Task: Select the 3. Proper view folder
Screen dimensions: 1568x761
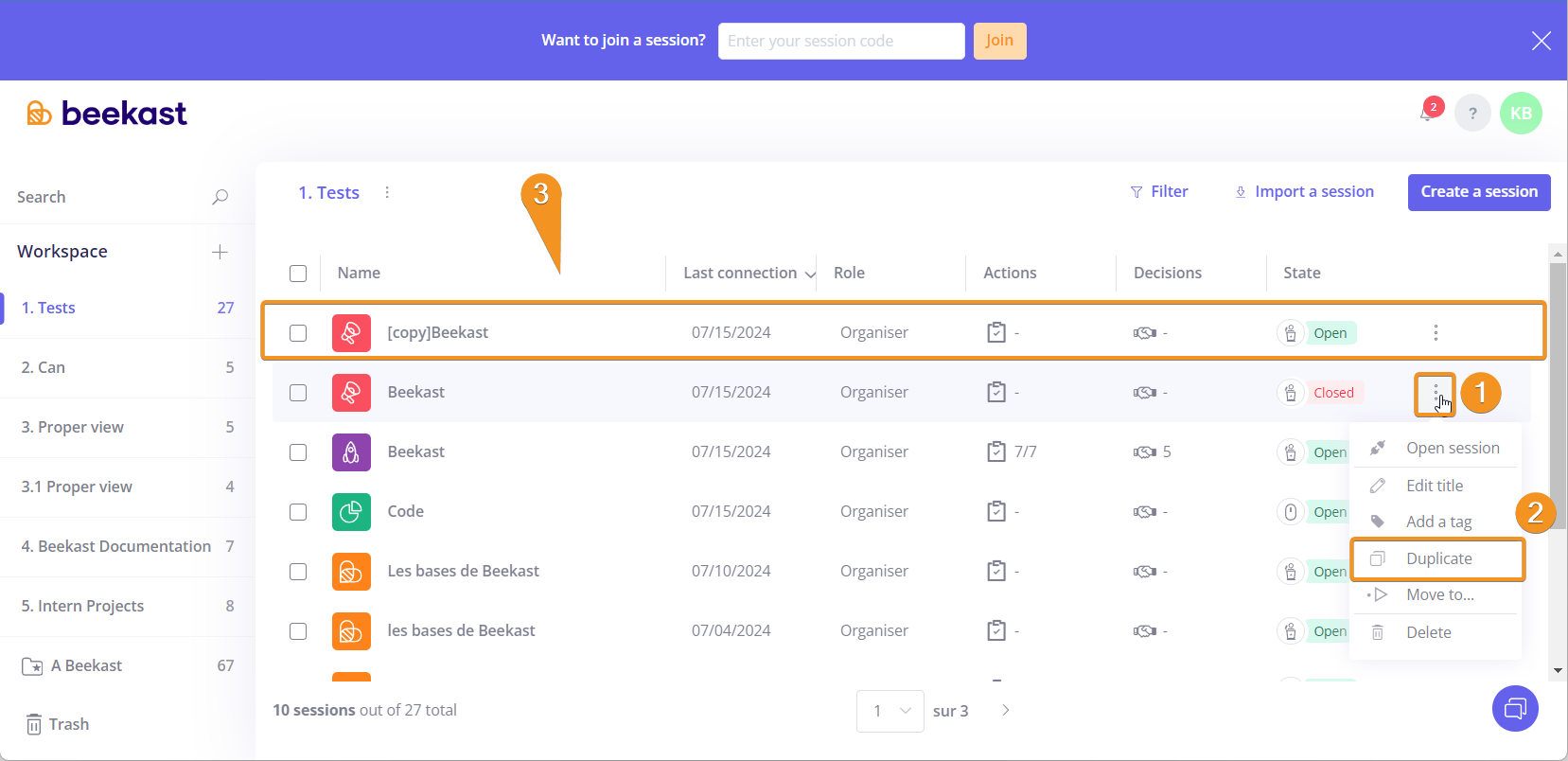Action: coord(127,427)
